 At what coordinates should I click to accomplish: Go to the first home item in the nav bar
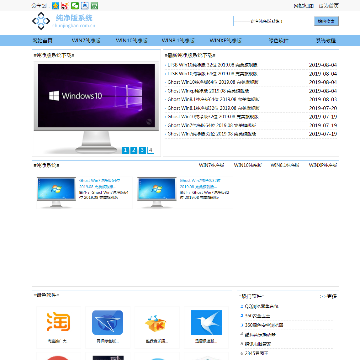(x=42, y=41)
